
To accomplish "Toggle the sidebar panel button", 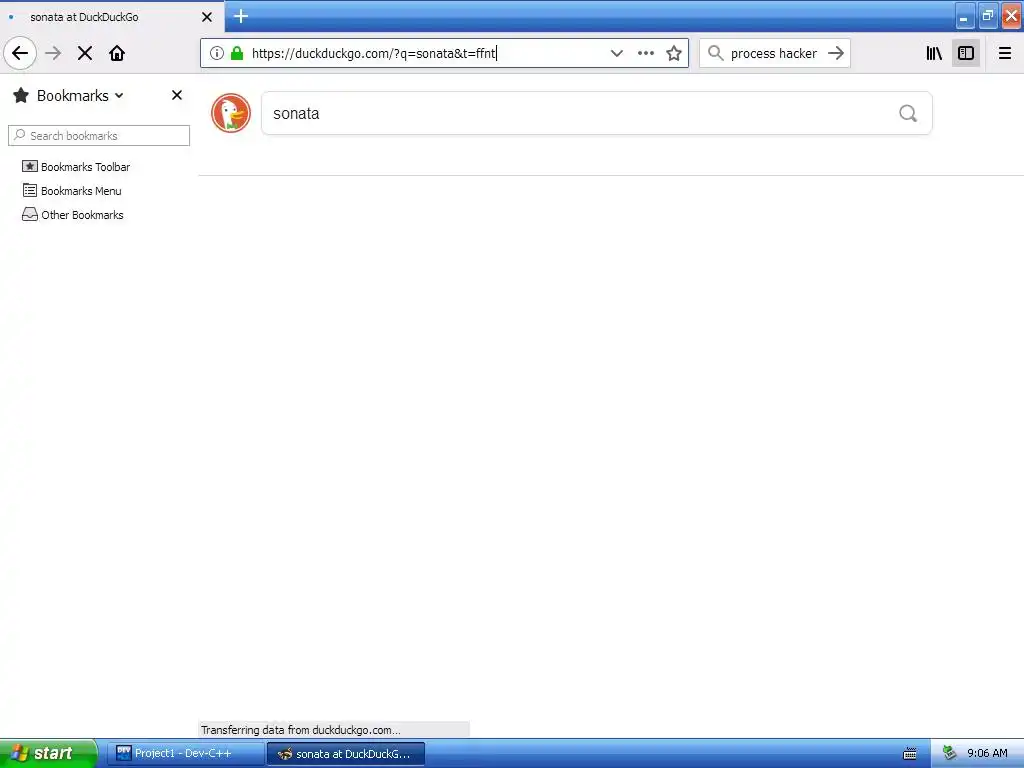I will [966, 53].
